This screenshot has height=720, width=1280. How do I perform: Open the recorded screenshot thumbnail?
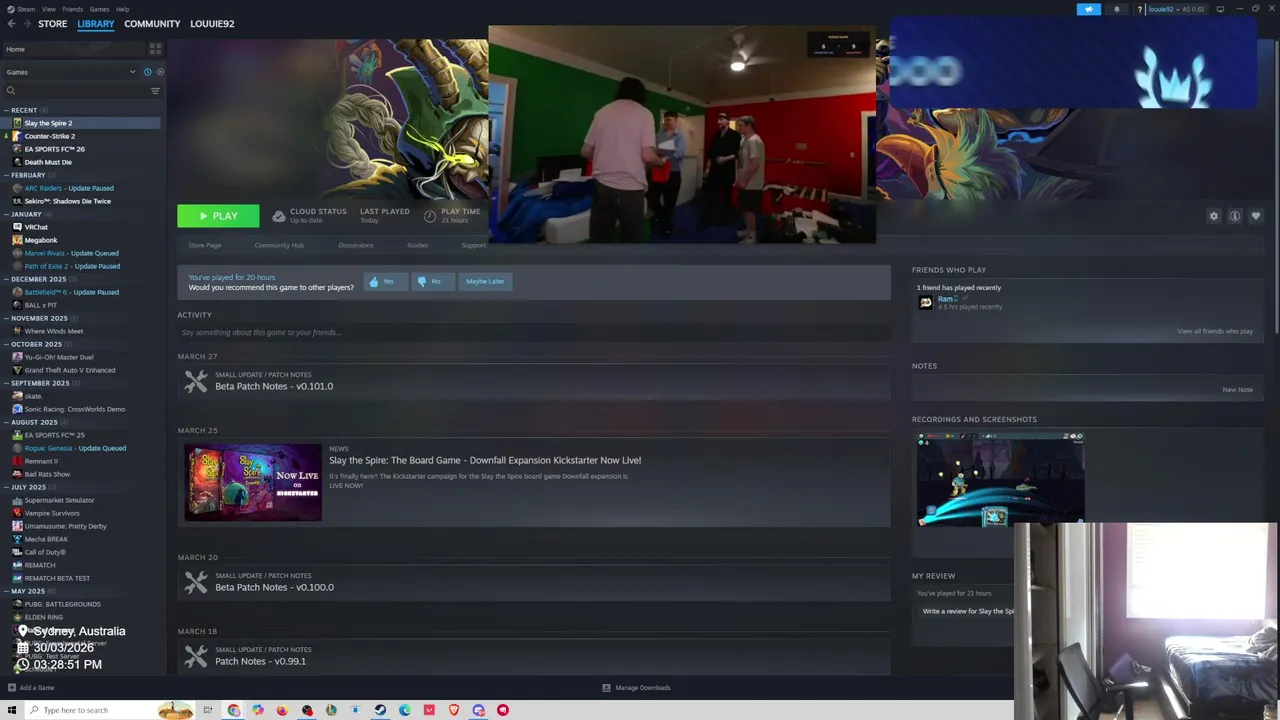pos(1000,478)
